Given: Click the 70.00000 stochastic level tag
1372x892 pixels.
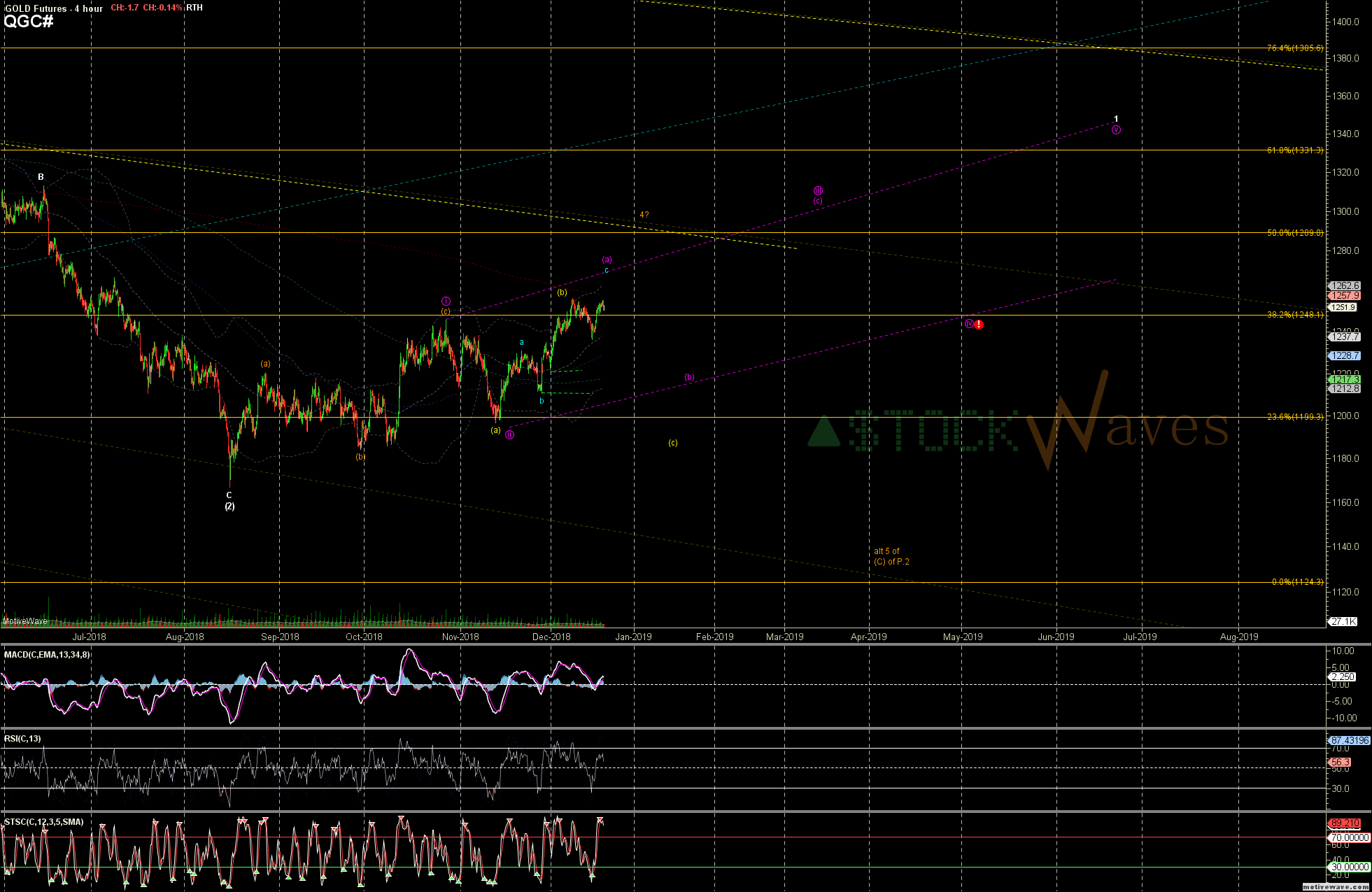Looking at the screenshot, I should 1350,837.
